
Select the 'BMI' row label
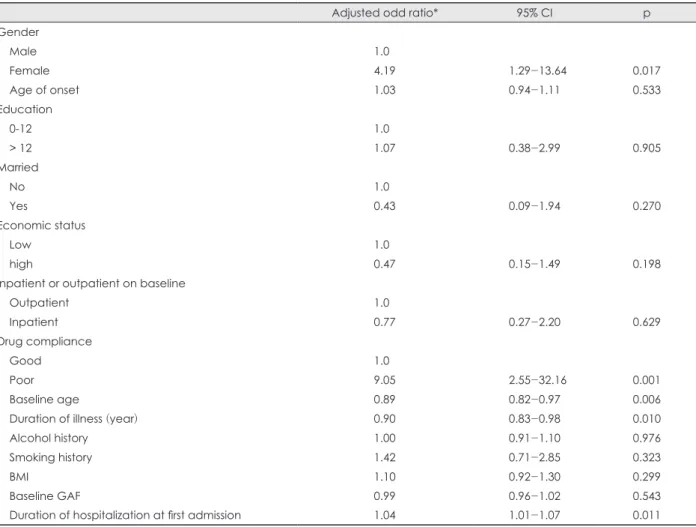pyautogui.click(x=19, y=477)
